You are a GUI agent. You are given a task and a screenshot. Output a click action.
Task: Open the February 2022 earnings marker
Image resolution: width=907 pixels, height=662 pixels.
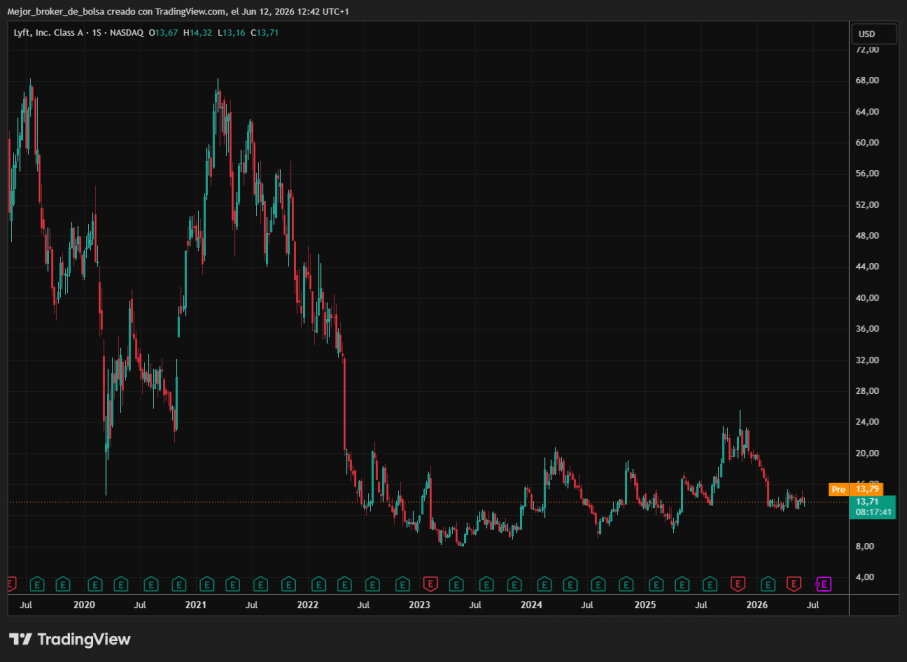coord(318,584)
